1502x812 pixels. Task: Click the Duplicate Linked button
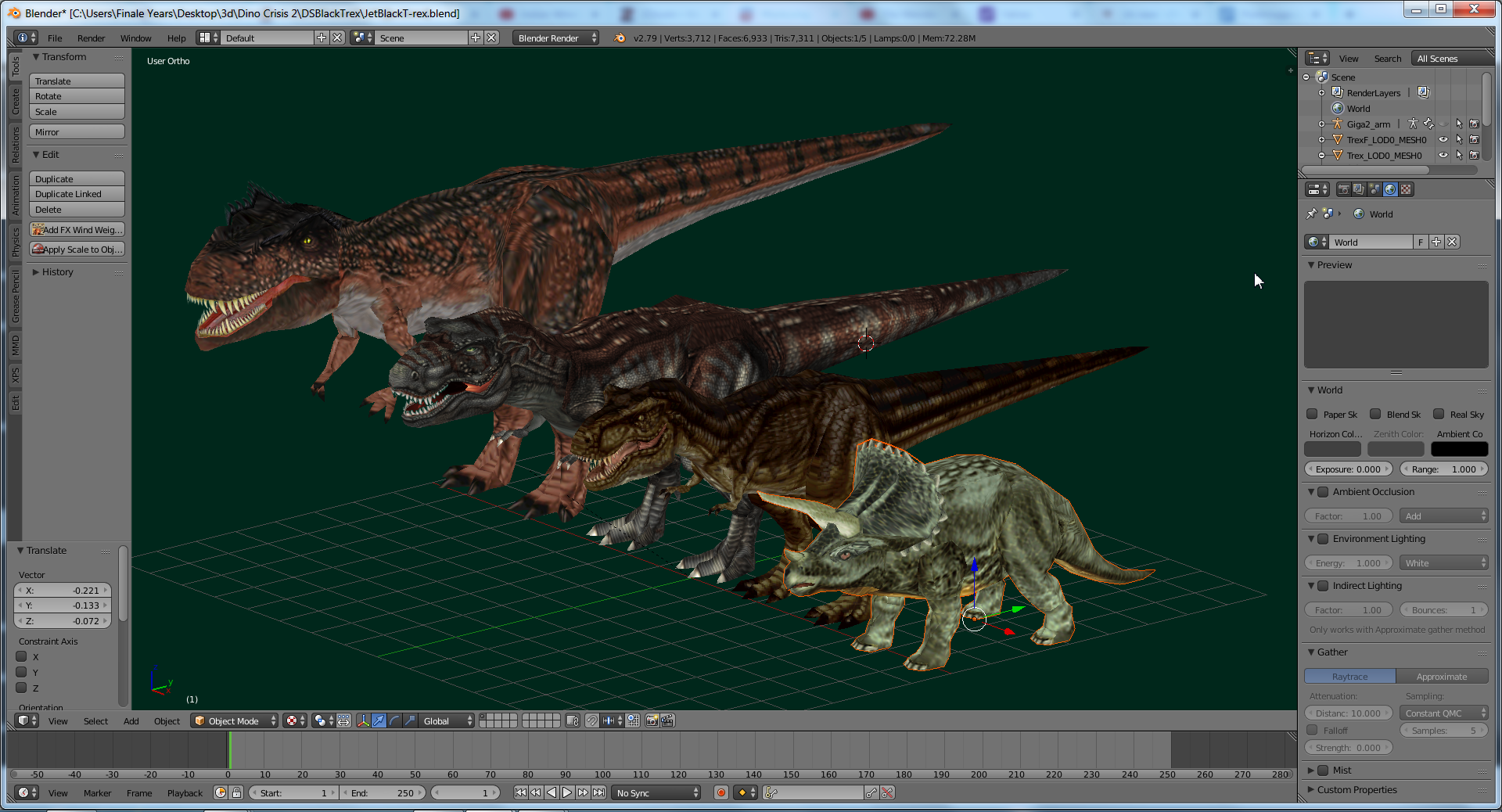[77, 194]
